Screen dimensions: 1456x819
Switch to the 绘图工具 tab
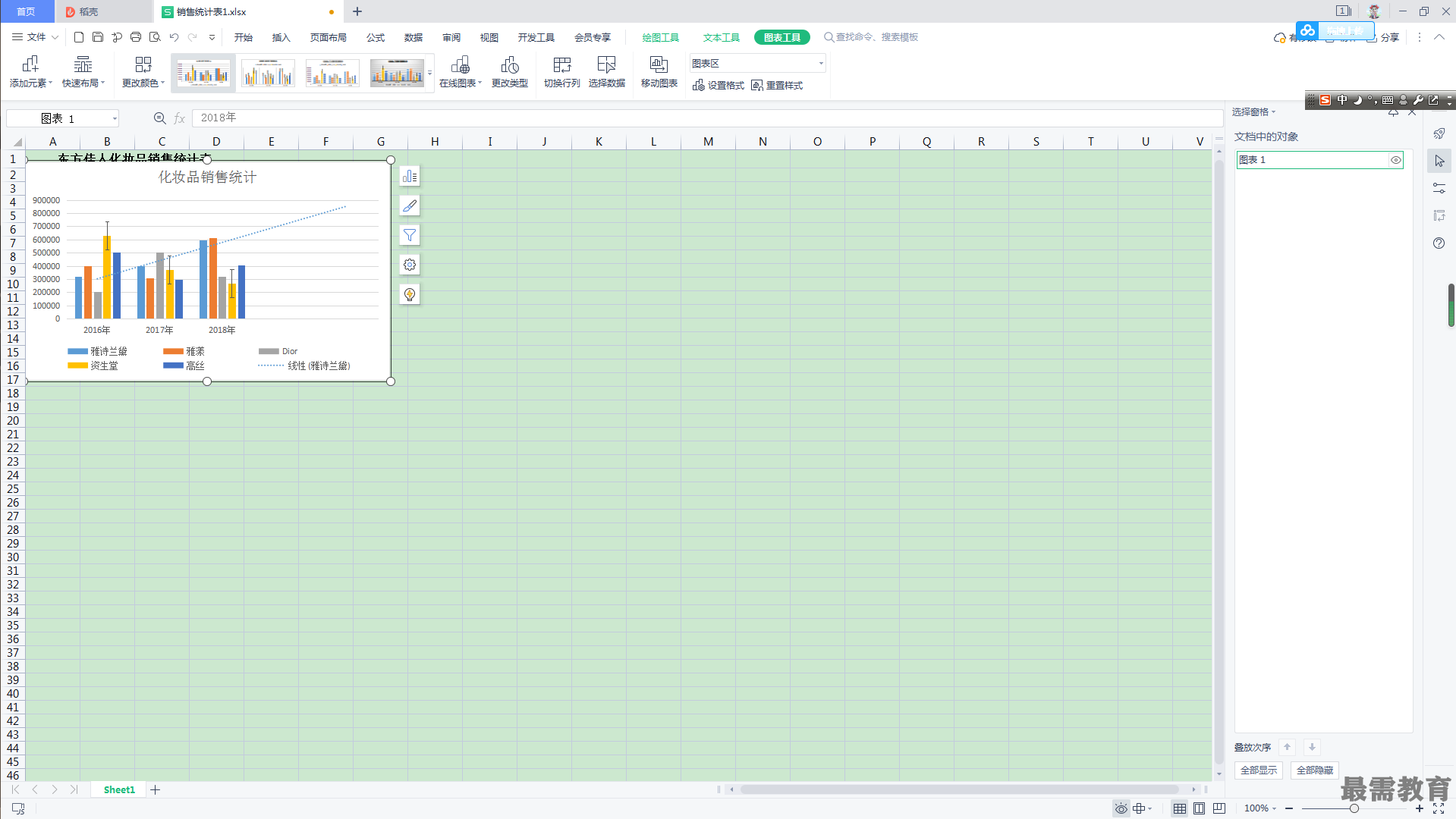coord(660,37)
